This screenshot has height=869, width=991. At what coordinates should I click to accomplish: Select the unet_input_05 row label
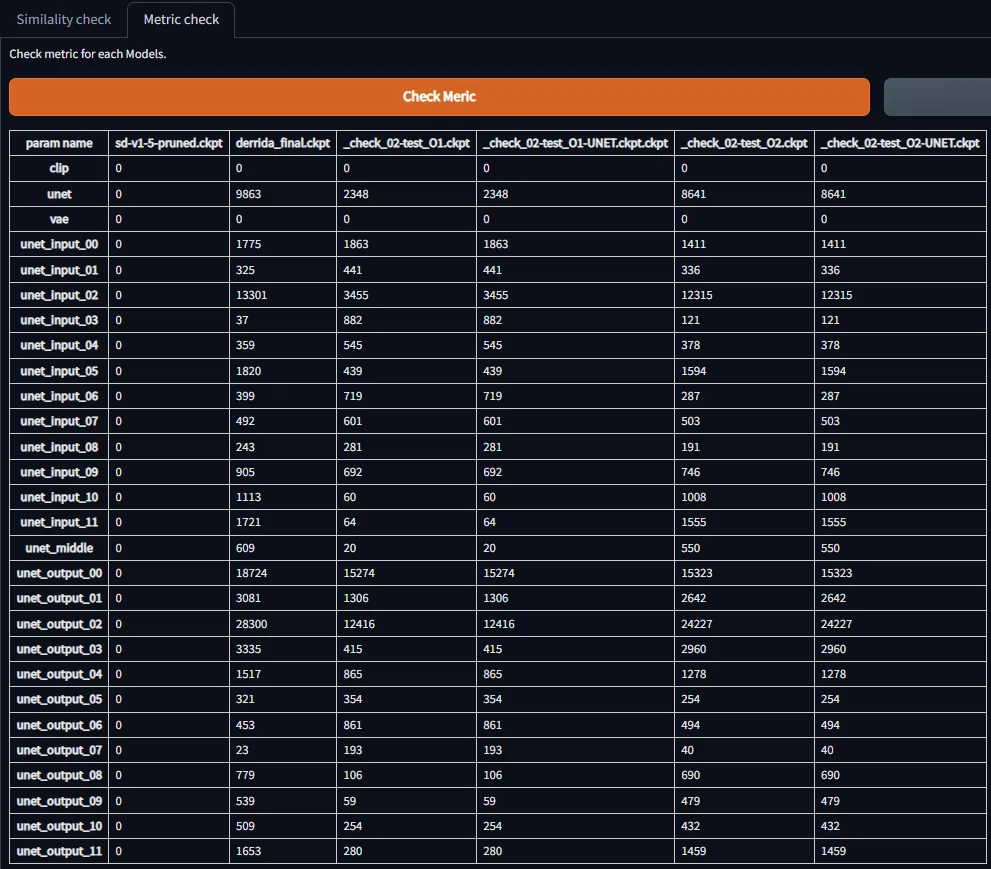pyautogui.click(x=59, y=371)
